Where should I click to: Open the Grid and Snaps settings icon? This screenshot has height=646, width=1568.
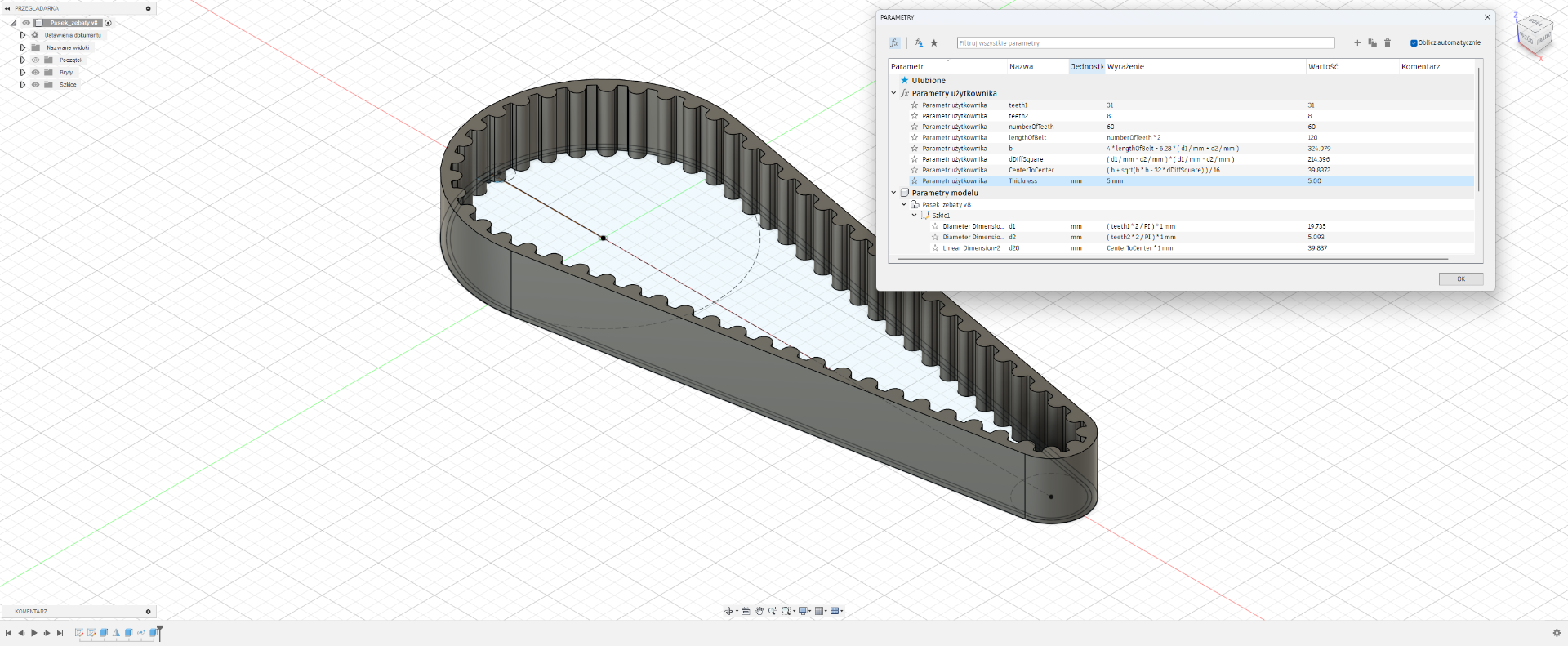pos(819,611)
